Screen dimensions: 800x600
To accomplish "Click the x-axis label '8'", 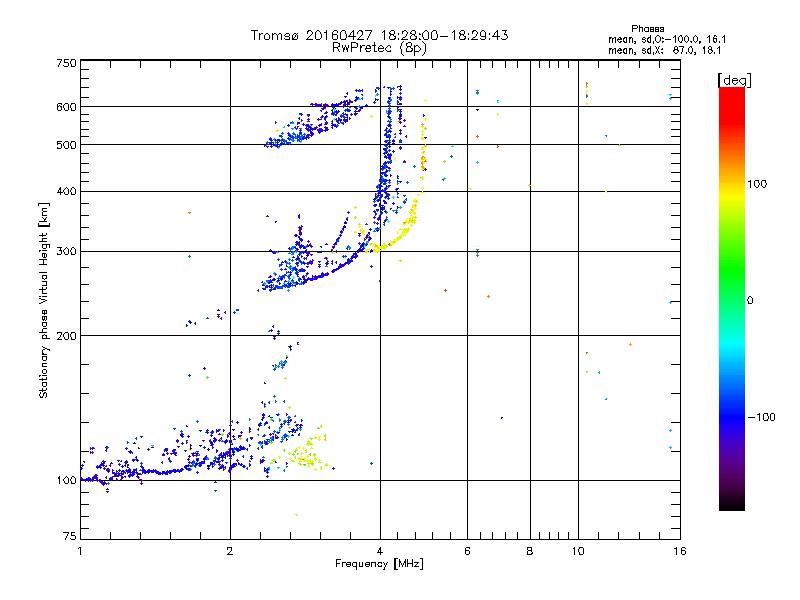I will tap(530, 551).
